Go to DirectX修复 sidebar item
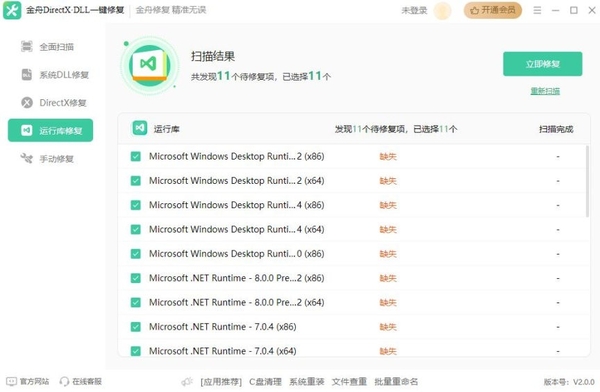This screenshot has width=600, height=392. 54,103
